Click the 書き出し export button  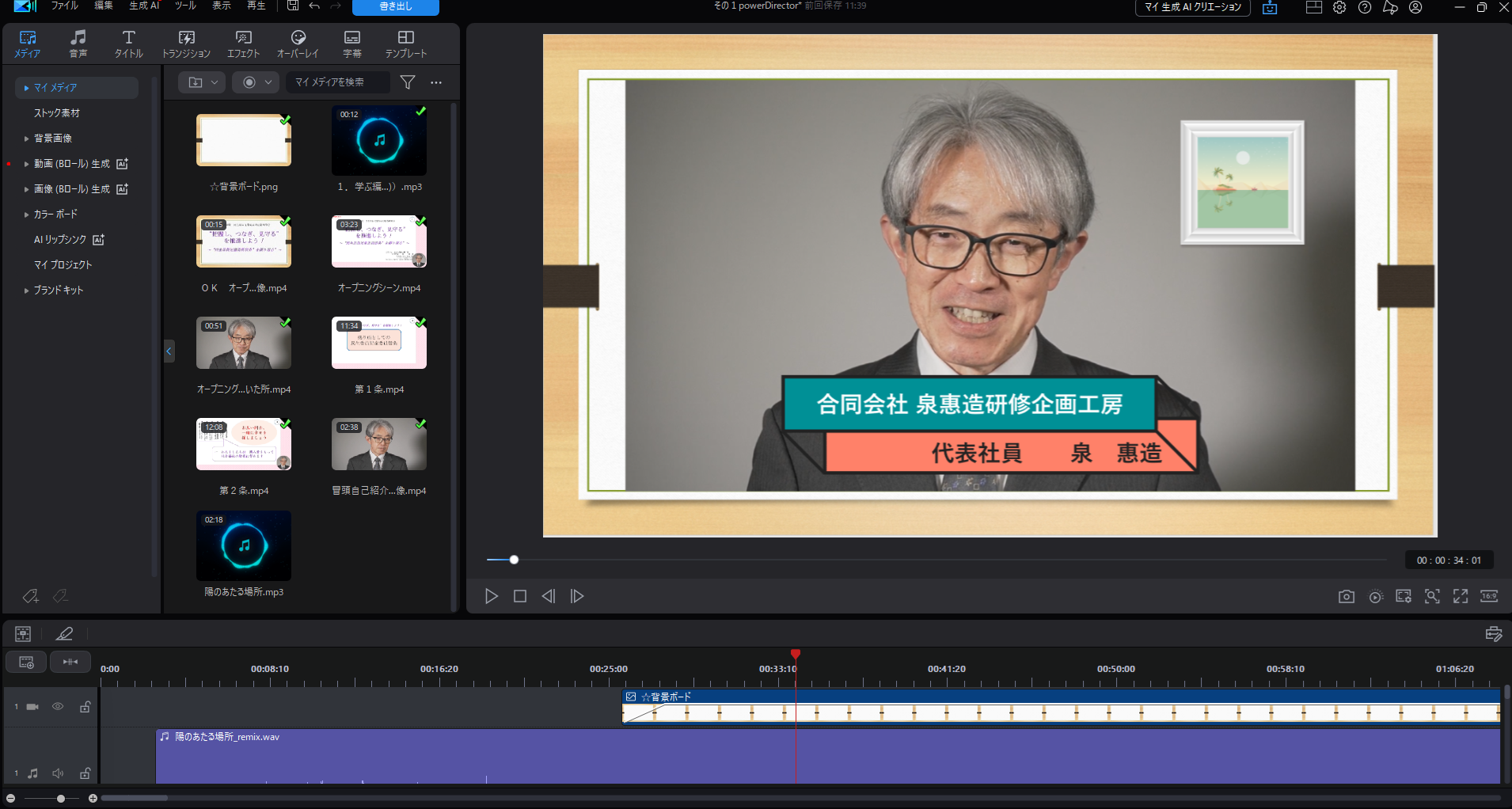point(395,7)
